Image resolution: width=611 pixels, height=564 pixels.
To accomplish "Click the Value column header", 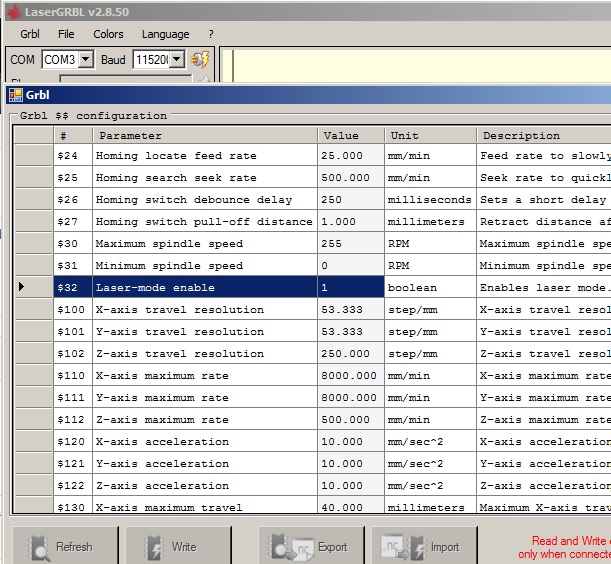I will 351,136.
